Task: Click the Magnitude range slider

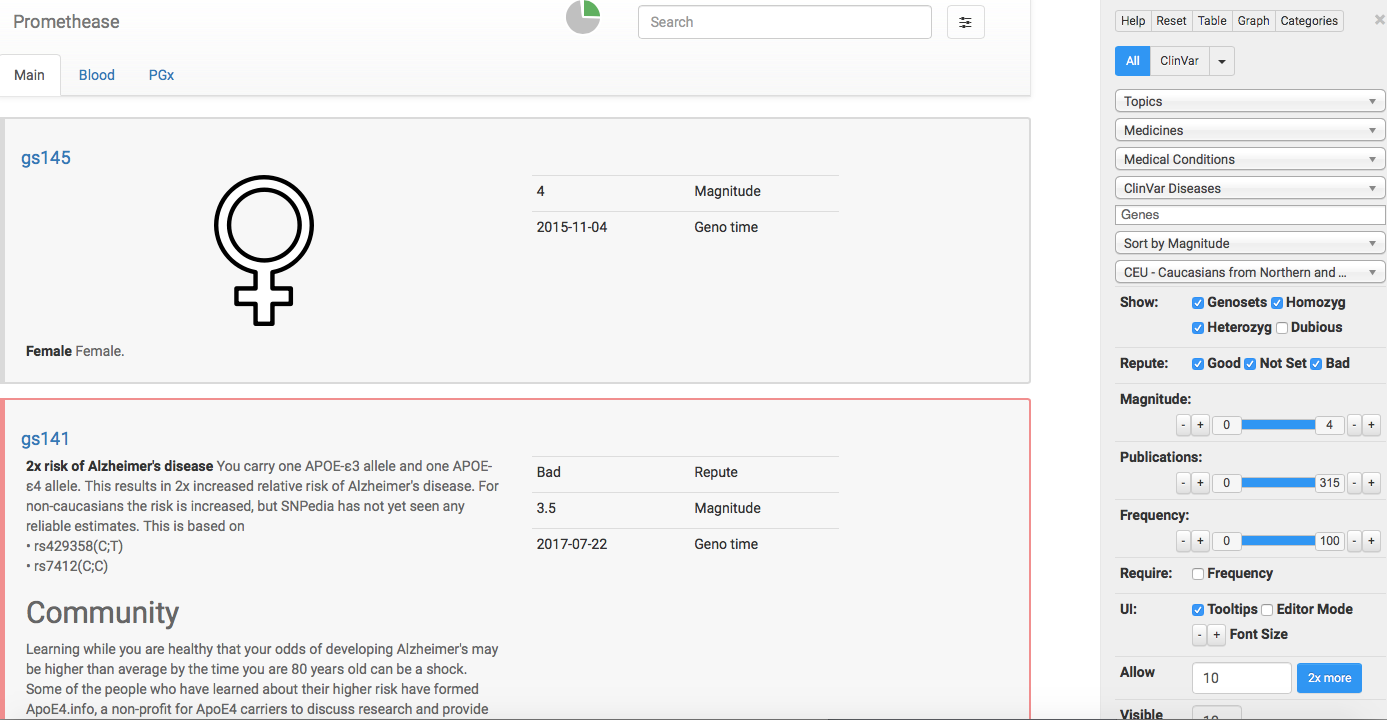Action: tap(1278, 425)
